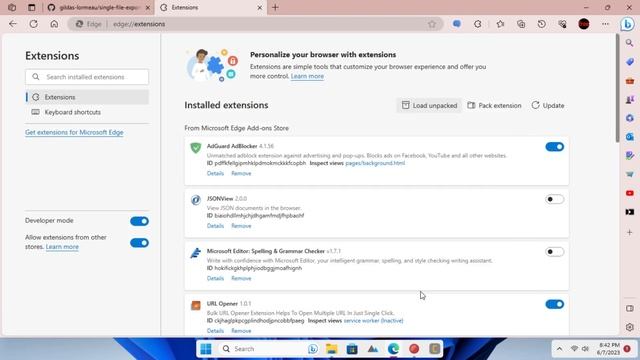This screenshot has width=640, height=360.
Task: Open sidebar settings gear icon
Action: point(630,327)
